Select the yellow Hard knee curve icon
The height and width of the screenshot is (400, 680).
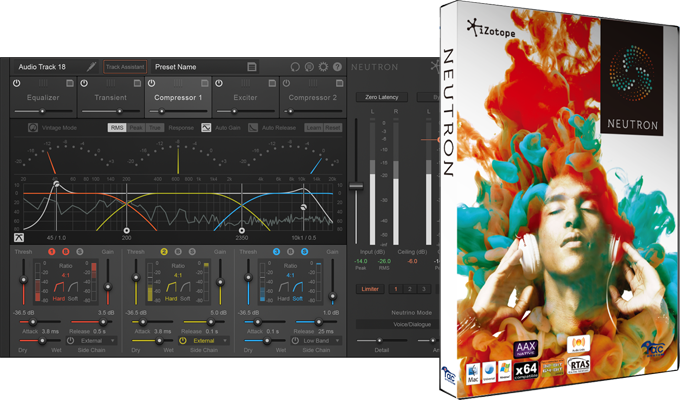(x=171, y=287)
